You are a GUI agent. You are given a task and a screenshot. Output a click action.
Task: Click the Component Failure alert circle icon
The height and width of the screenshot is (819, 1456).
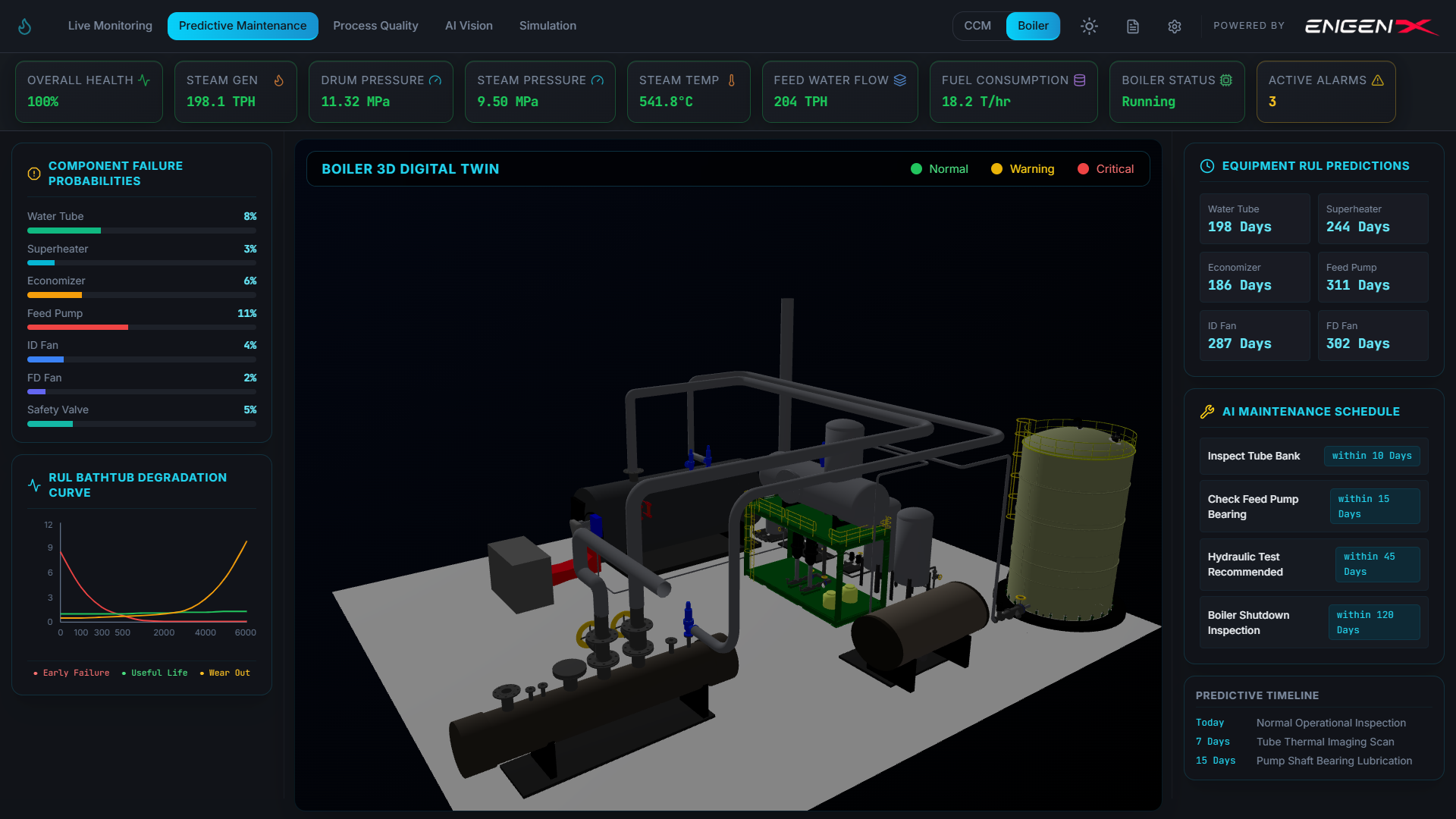34,174
